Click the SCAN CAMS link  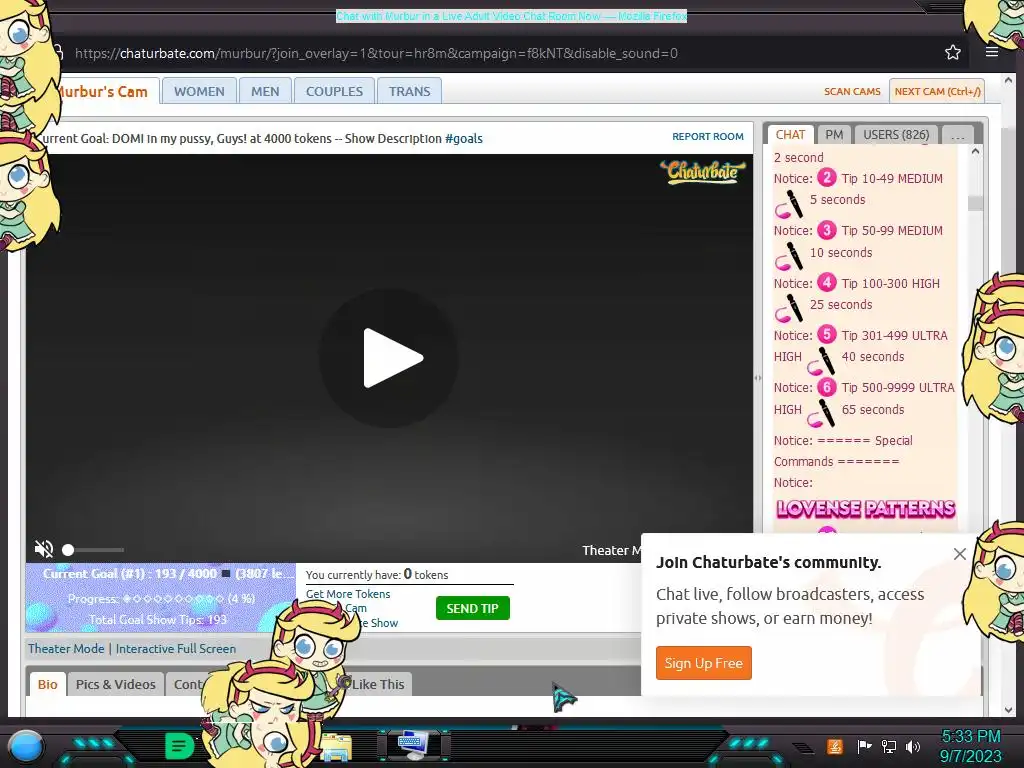(x=852, y=91)
